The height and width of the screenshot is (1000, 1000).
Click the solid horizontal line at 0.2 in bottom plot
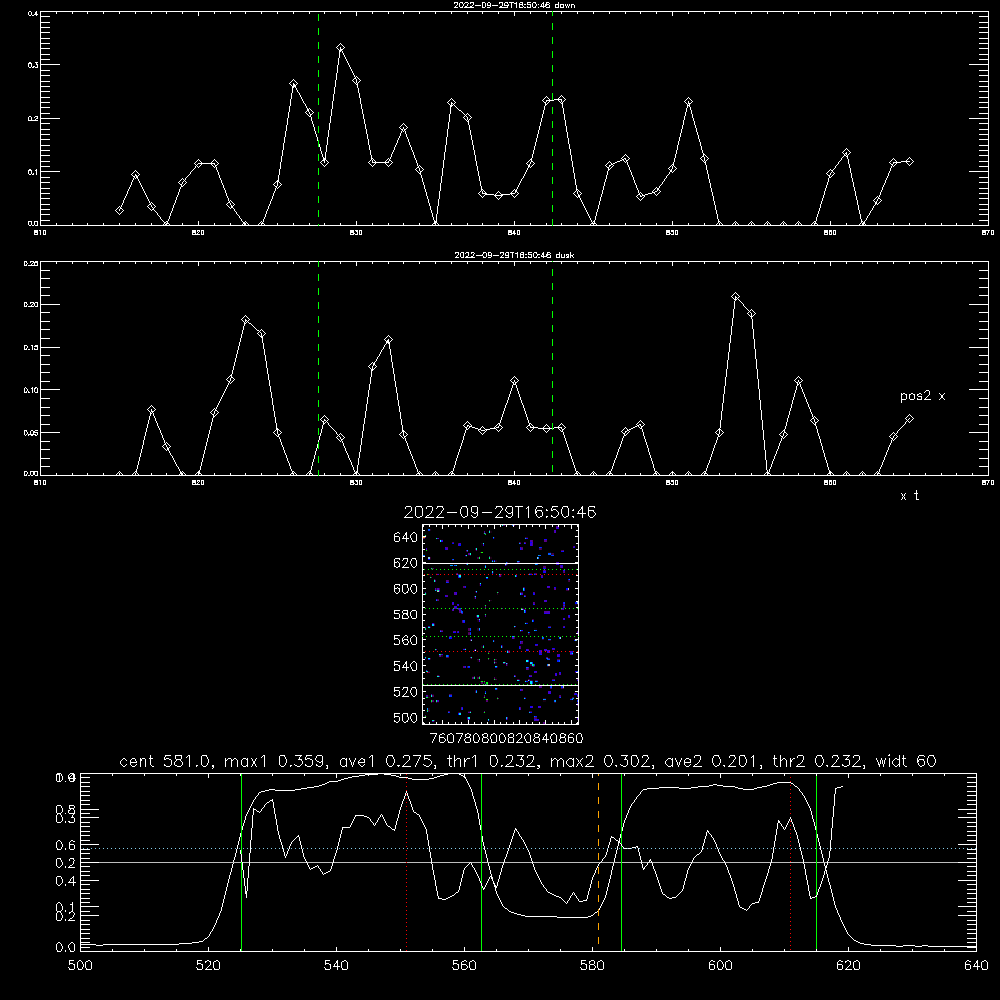click(x=528, y=862)
